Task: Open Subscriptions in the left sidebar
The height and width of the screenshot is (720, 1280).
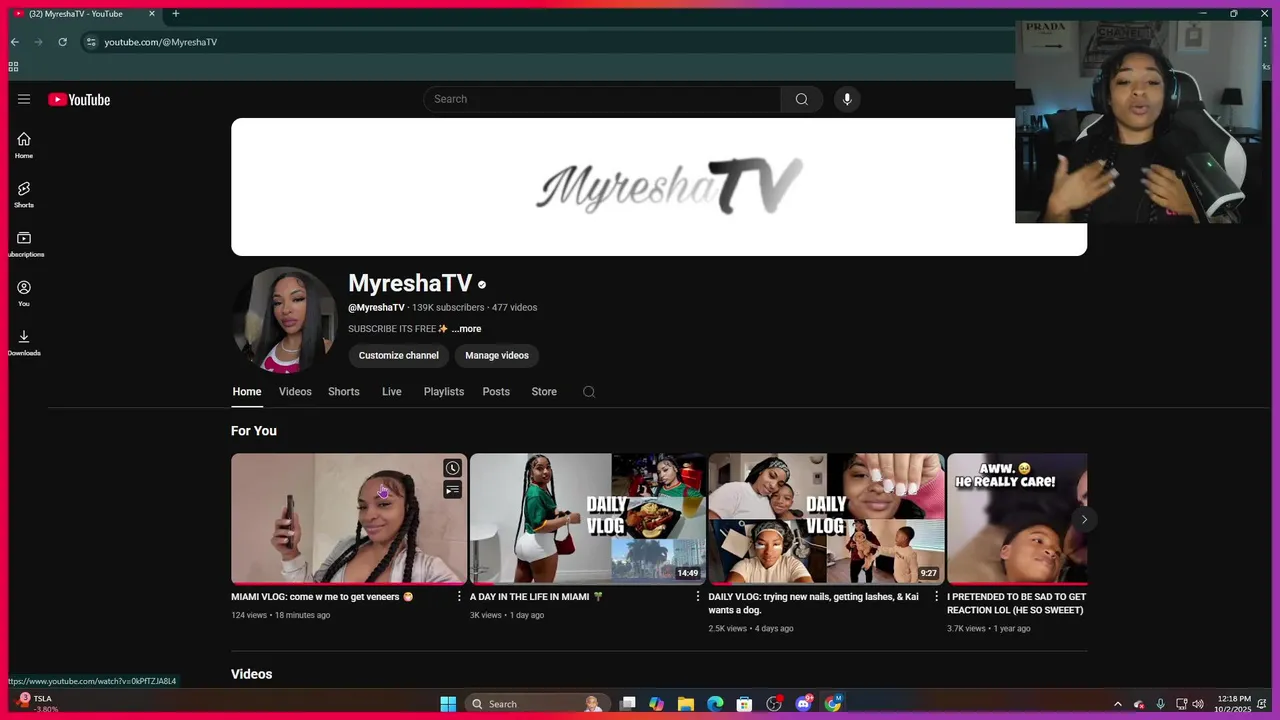Action: tap(24, 244)
